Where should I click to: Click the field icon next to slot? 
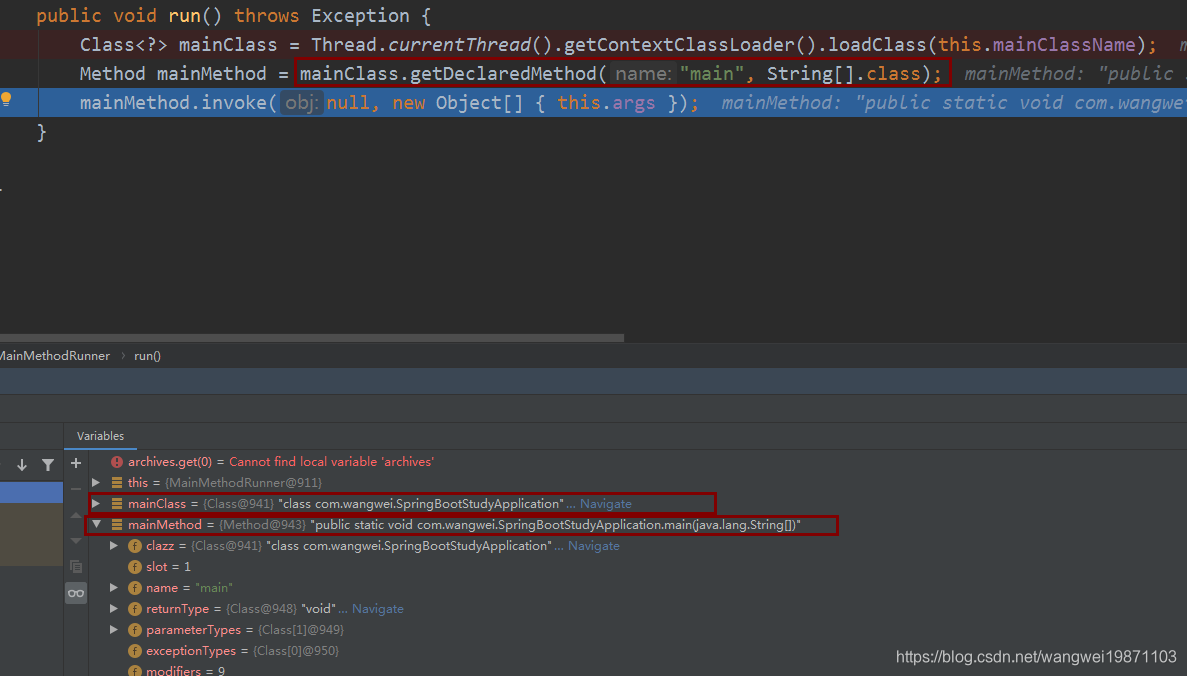(135, 567)
